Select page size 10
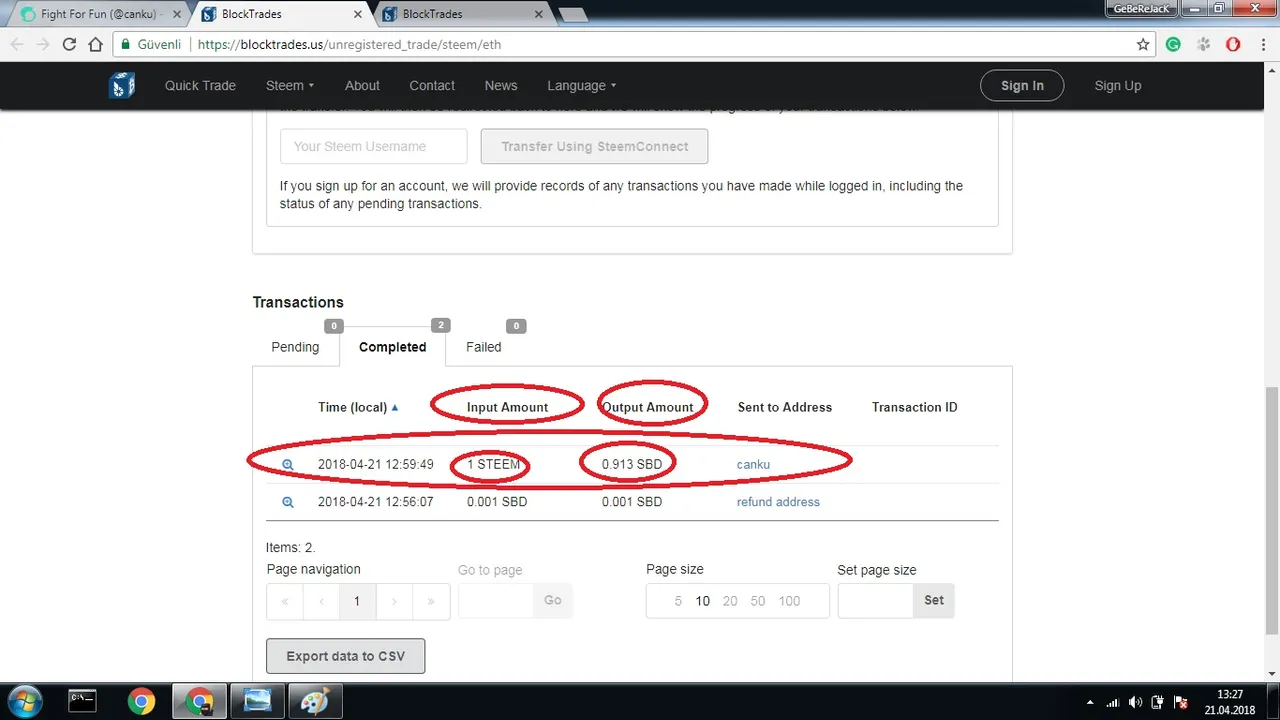 click(x=703, y=601)
